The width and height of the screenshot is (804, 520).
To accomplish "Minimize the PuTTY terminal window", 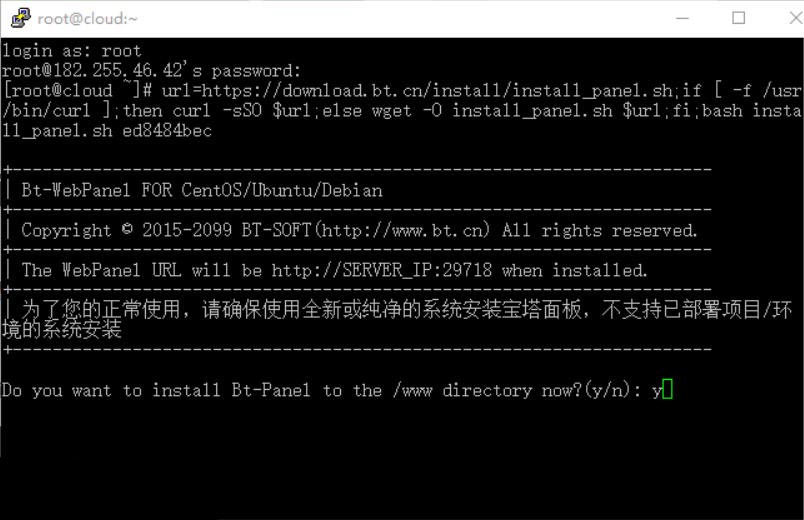I will (682, 18).
